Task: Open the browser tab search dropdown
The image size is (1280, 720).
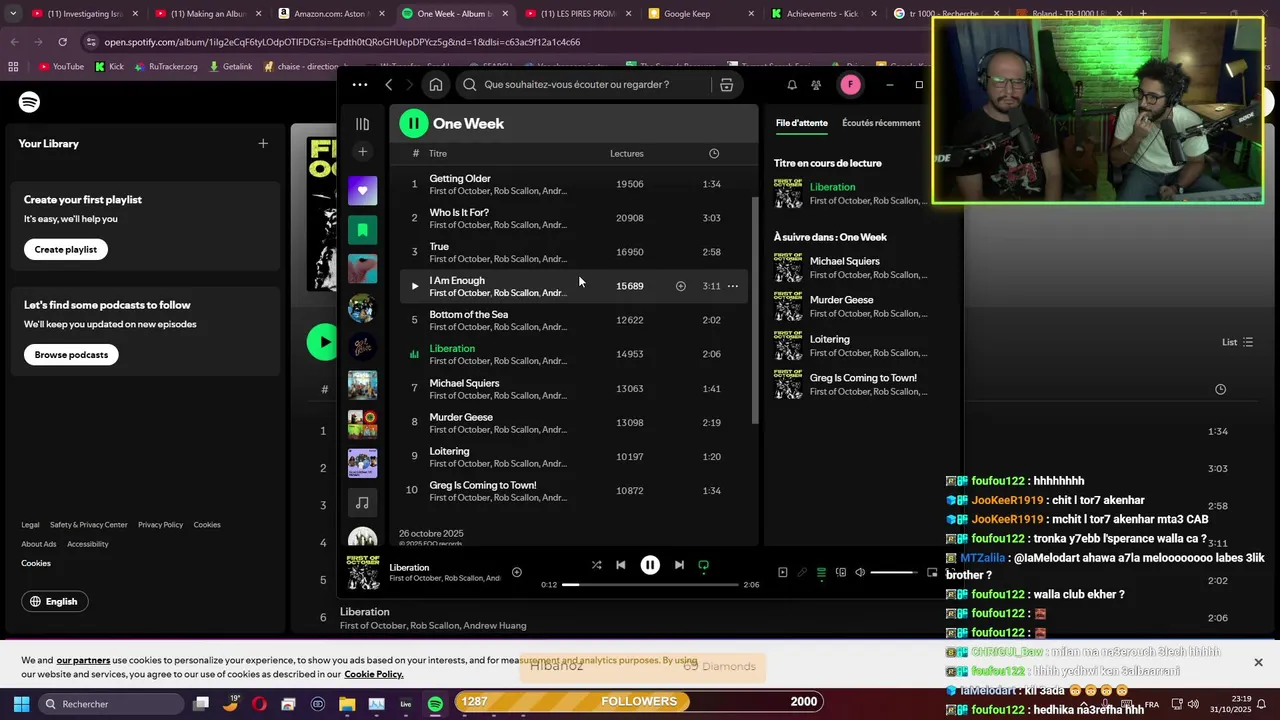Action: point(13,14)
